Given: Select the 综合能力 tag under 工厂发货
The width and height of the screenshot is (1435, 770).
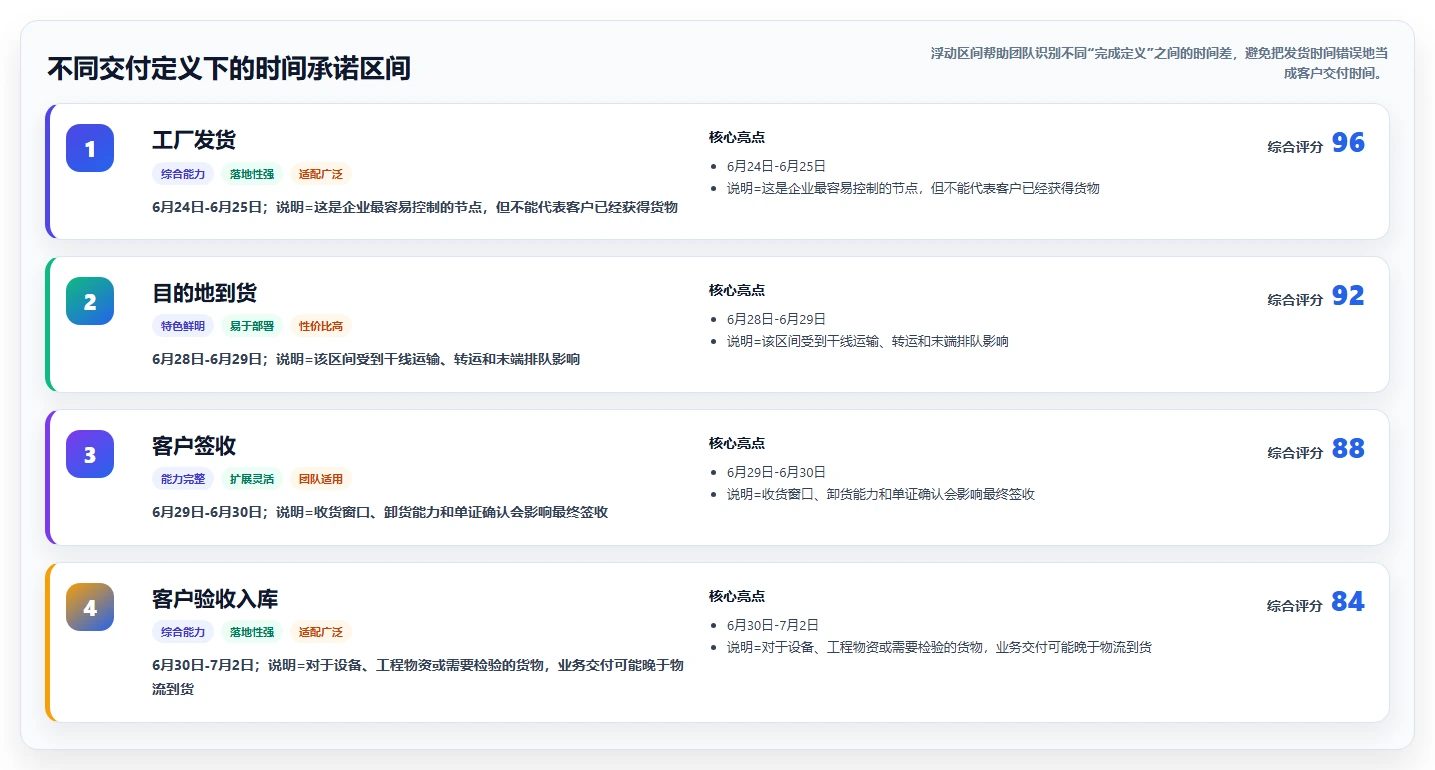Looking at the screenshot, I should 183,174.
